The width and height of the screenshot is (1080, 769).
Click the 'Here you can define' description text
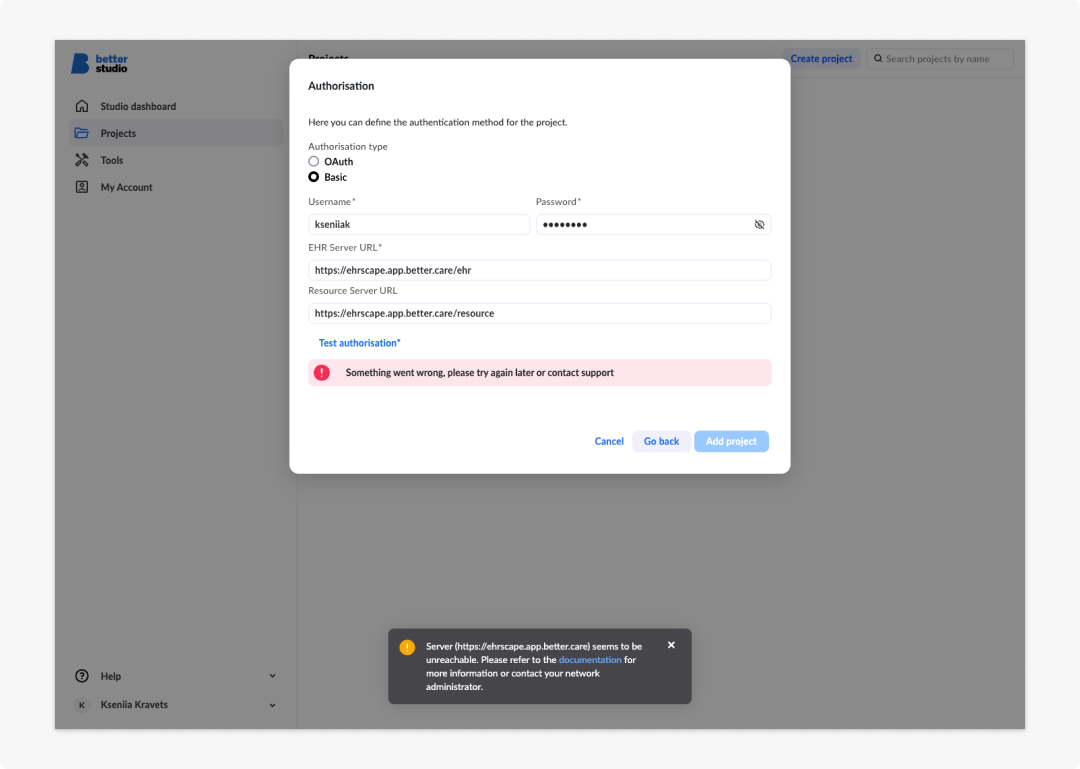coord(437,122)
